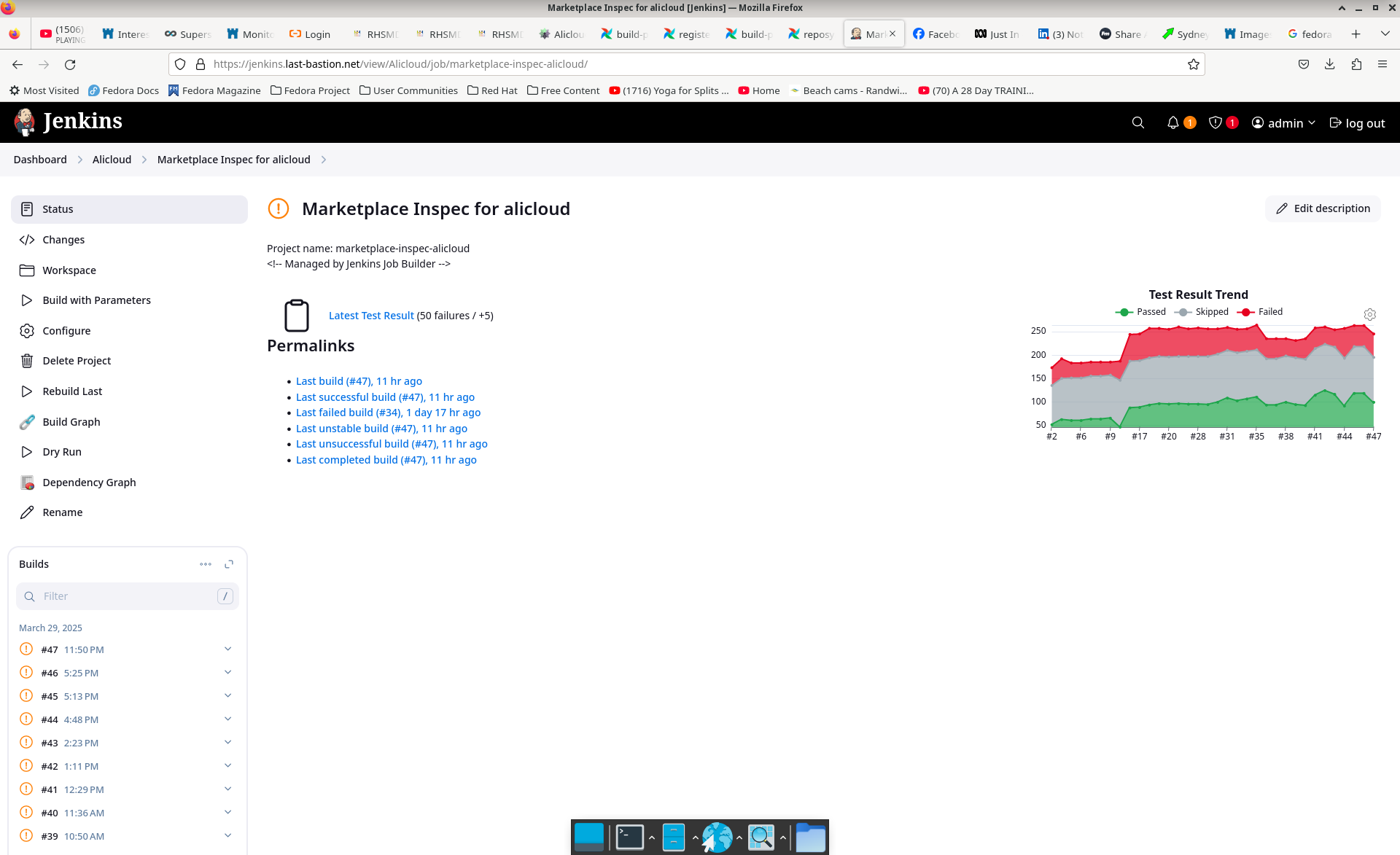Screen dimensions: 1400x855
Task: Open the Build Graph
Action: pos(71,421)
